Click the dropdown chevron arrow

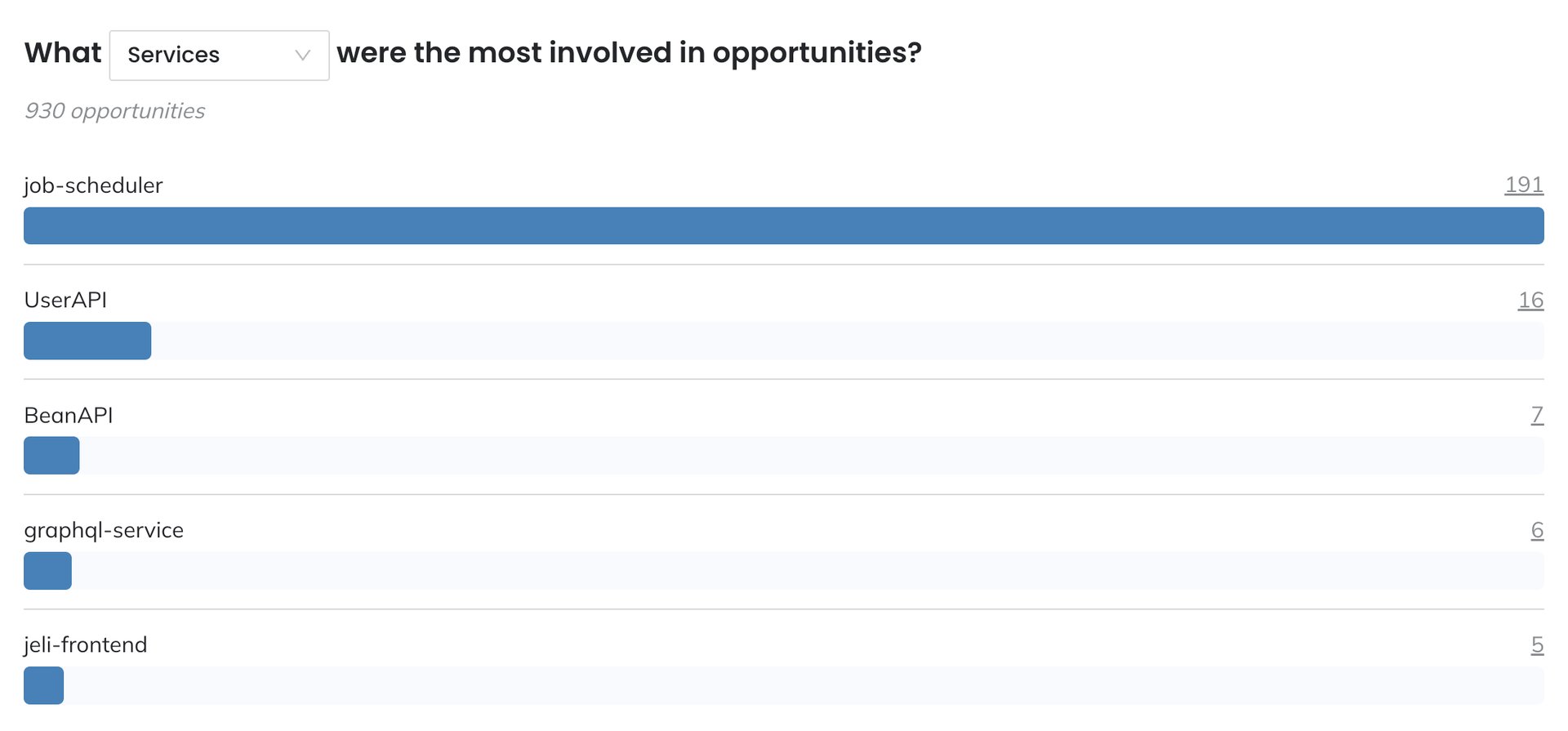[303, 56]
